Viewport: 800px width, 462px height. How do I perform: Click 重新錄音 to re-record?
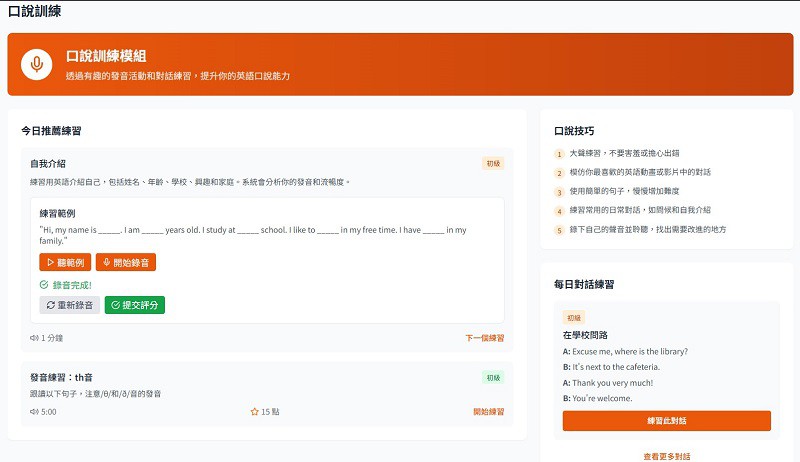pos(70,305)
